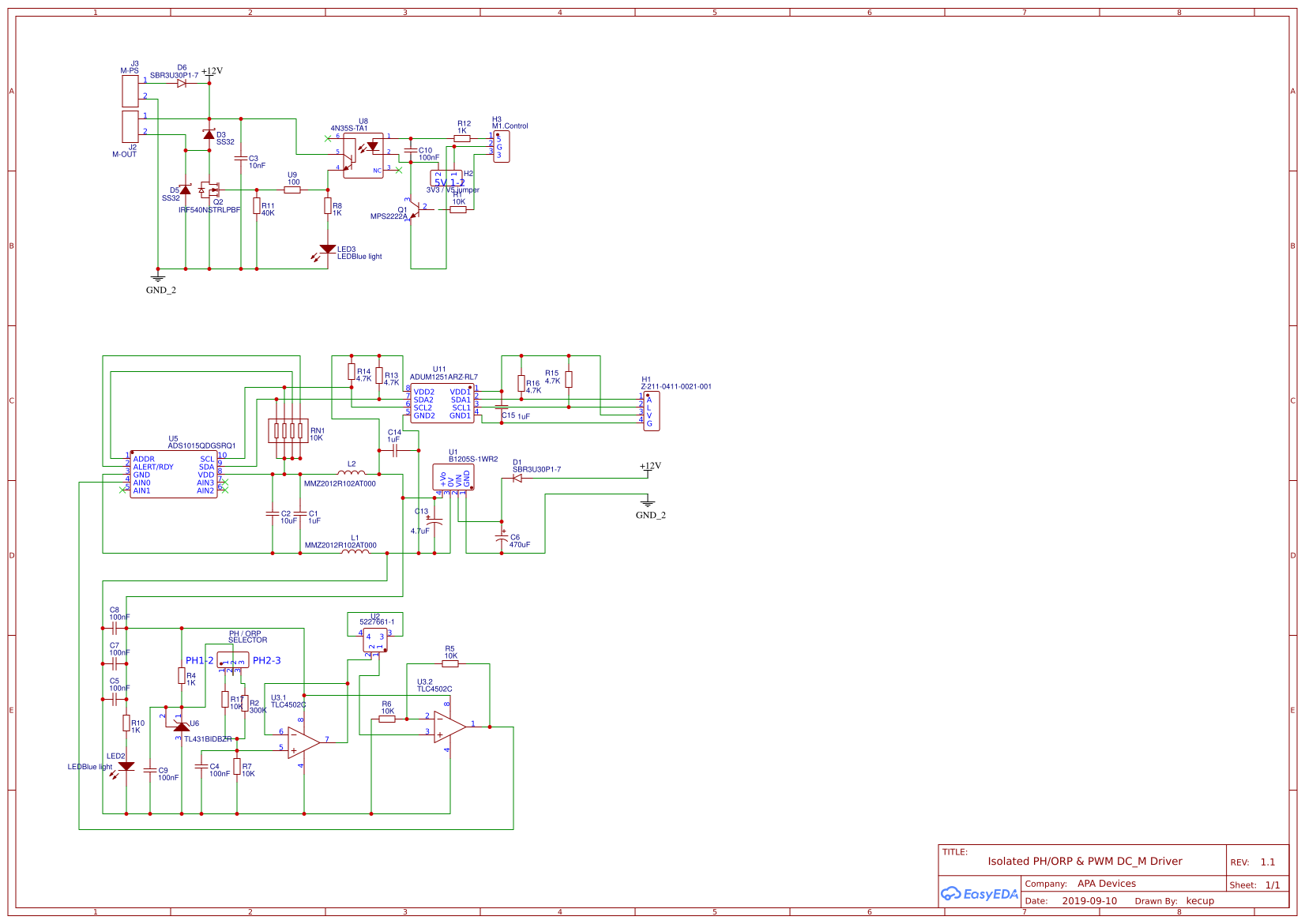This screenshot has height=924, width=1305.
Task: Select the 5V 1-2 jumper H2
Action: coord(446,179)
